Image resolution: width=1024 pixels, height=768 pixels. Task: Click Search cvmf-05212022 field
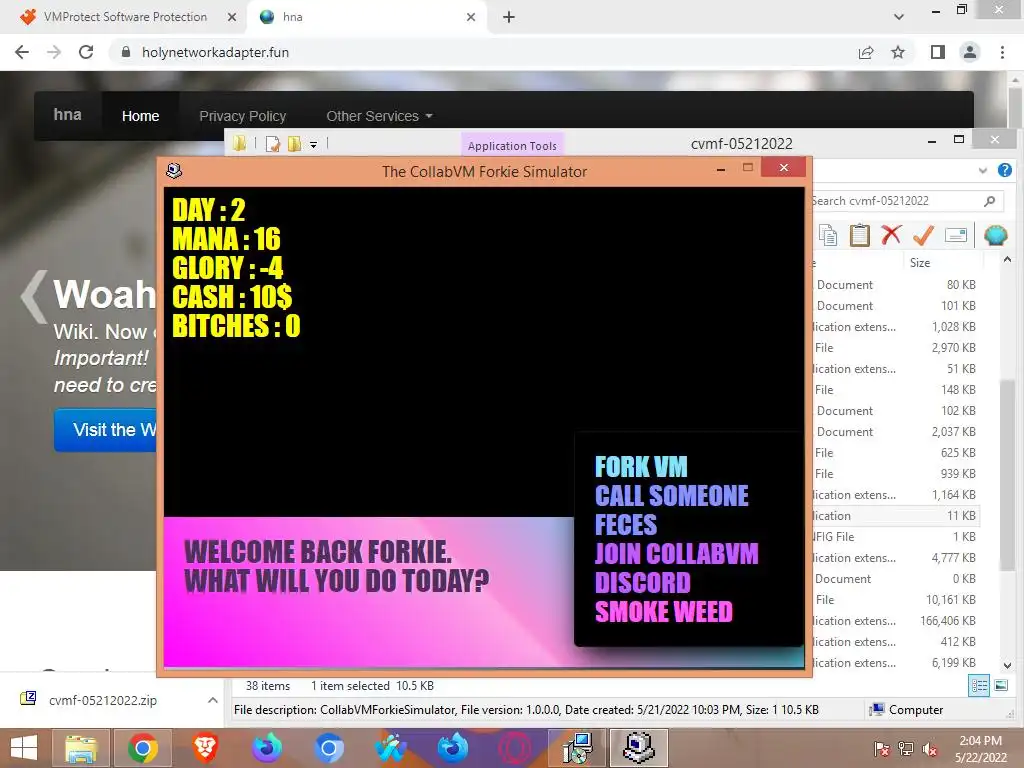[x=895, y=201]
